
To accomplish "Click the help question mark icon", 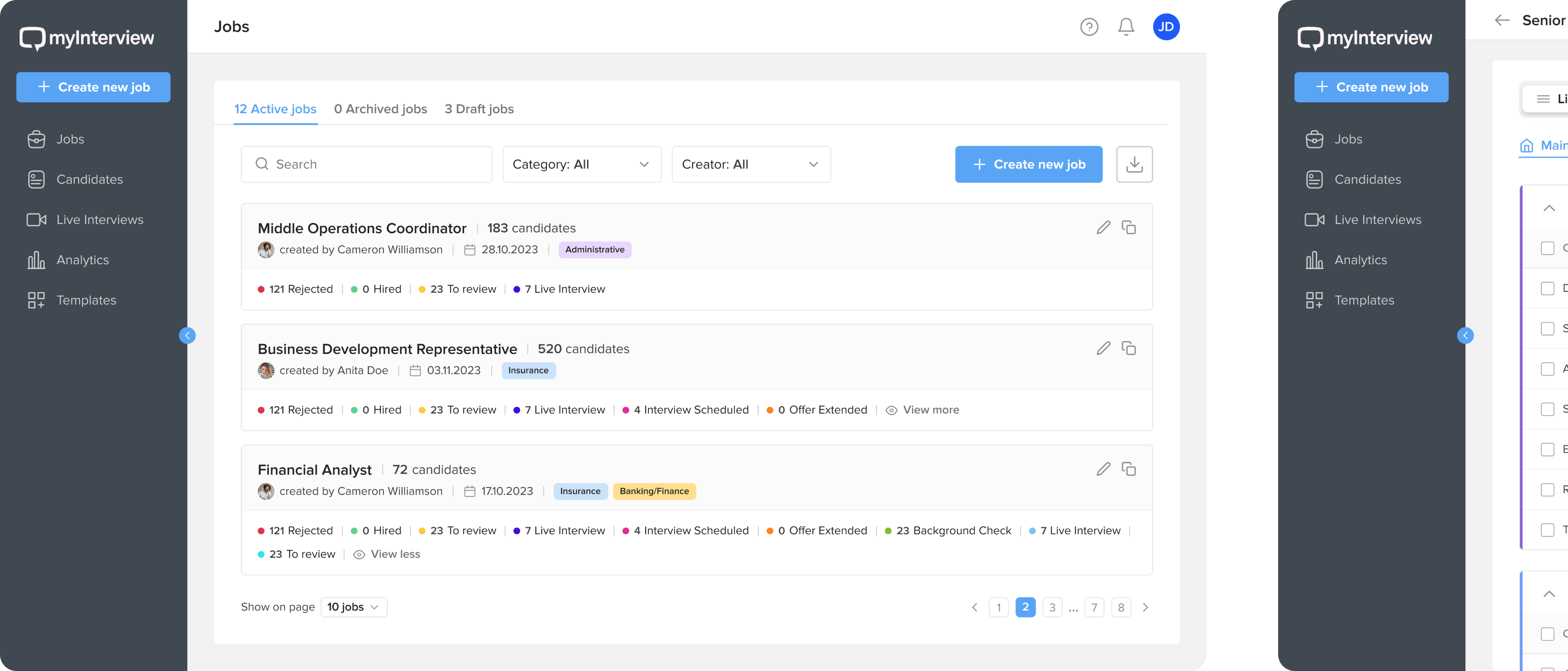I will 1089,27.
